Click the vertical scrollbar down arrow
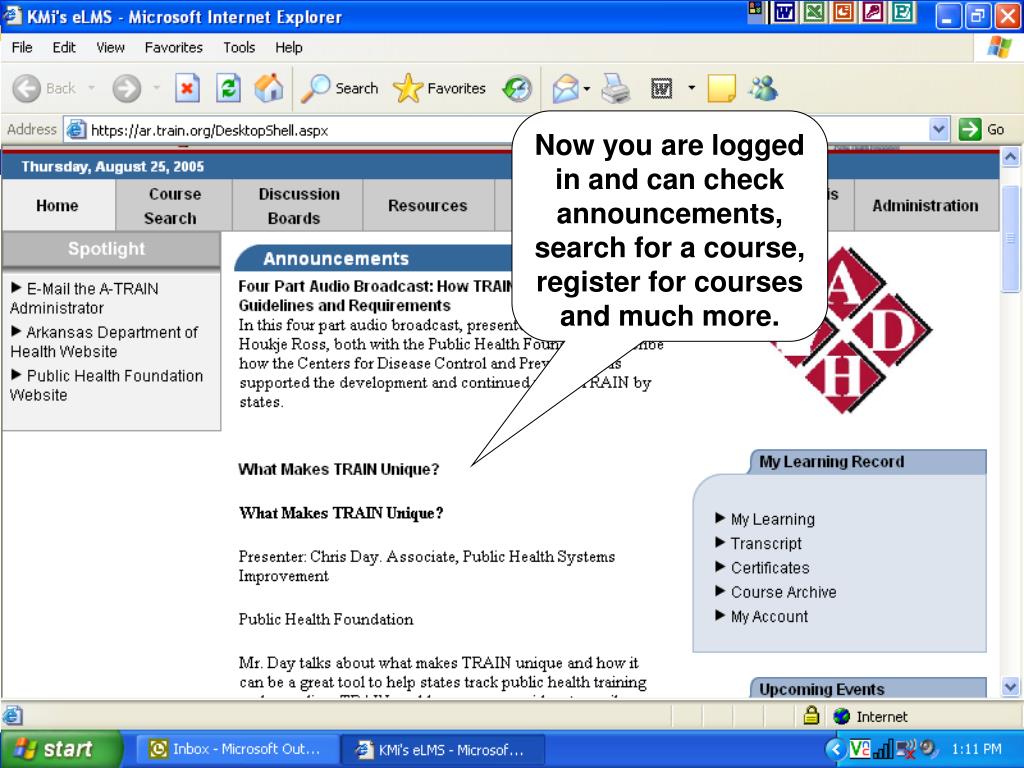 click(x=1010, y=687)
